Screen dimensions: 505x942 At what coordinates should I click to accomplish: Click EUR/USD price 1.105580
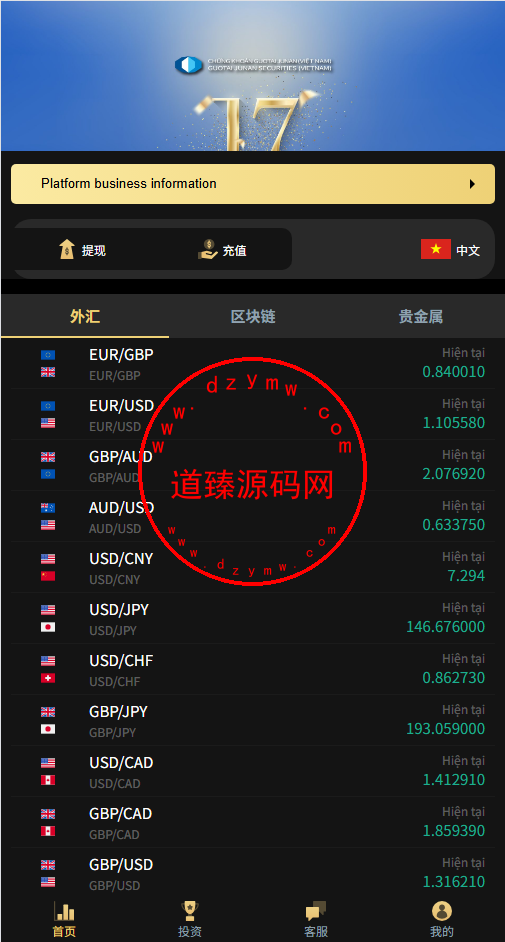point(453,423)
